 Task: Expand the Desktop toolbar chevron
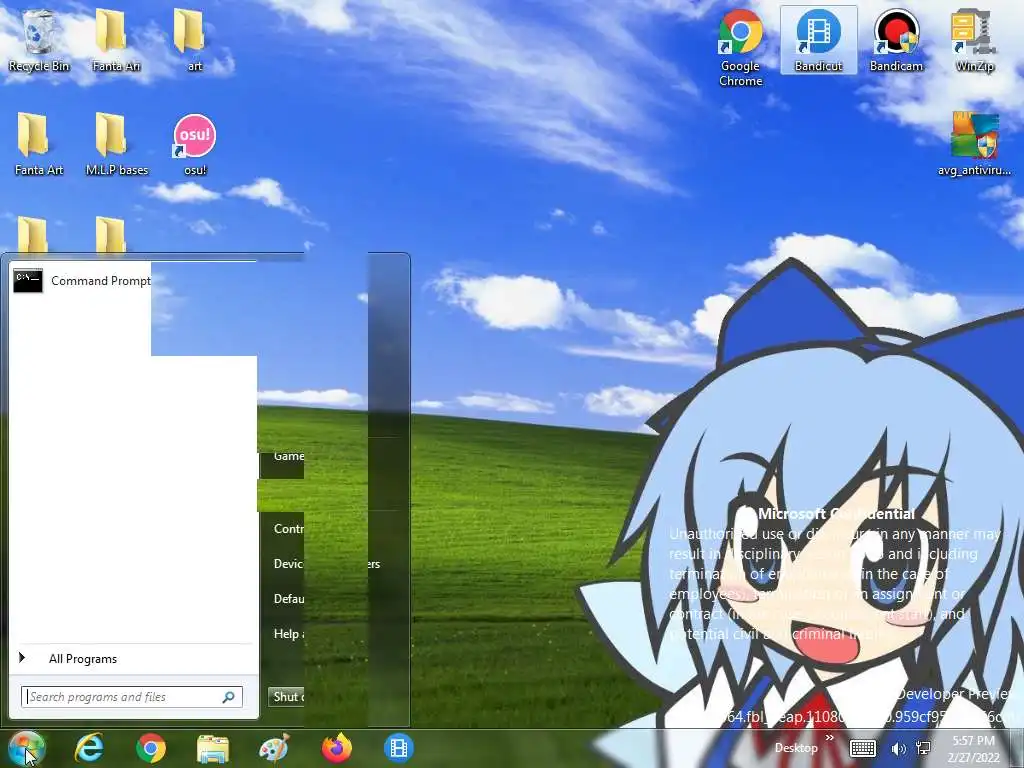coord(829,738)
